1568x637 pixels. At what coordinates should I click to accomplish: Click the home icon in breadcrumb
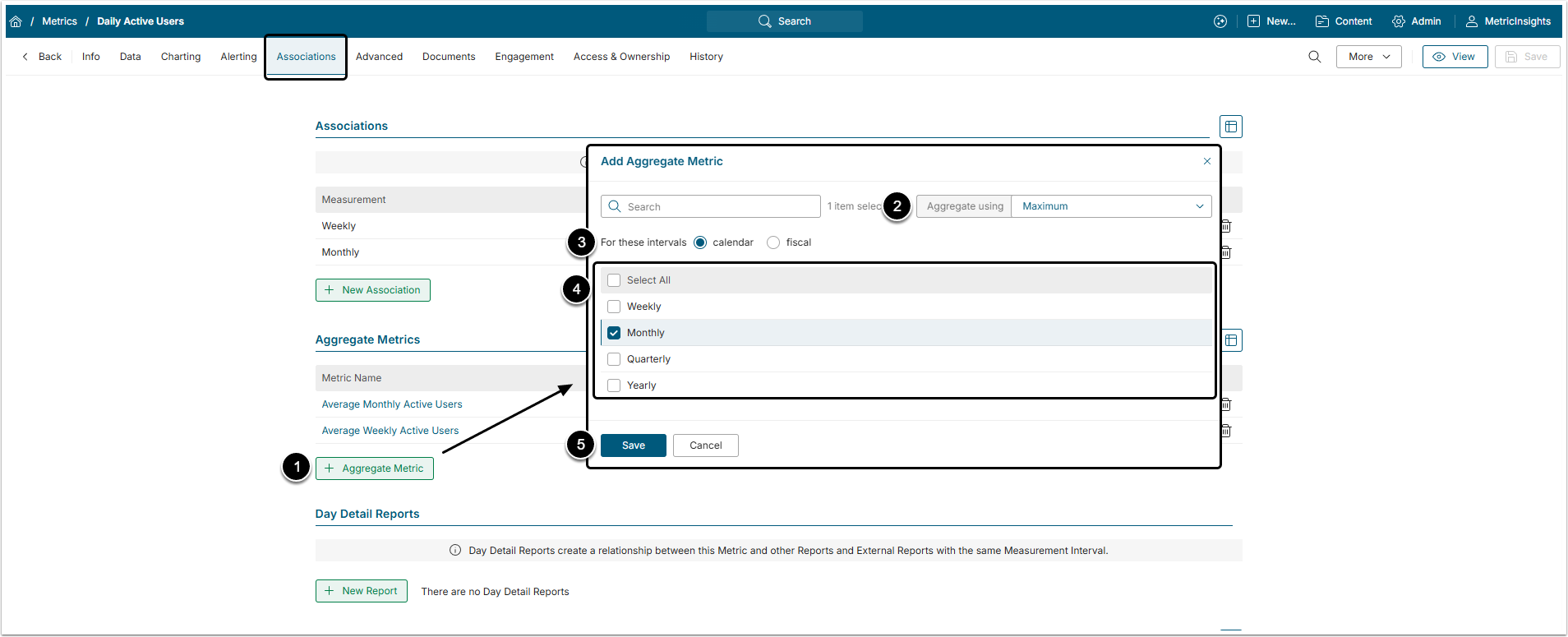(x=16, y=21)
